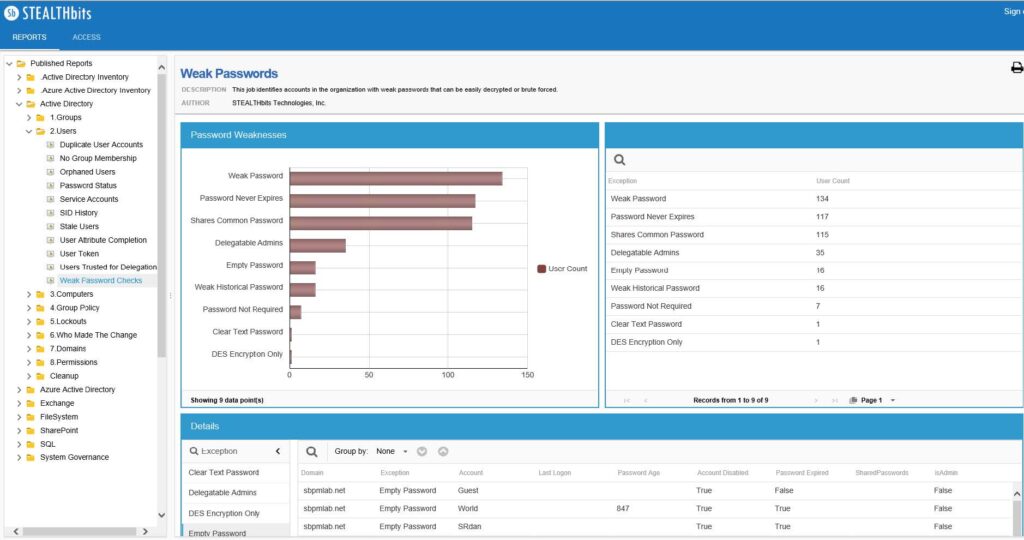The height and width of the screenshot is (540, 1024).
Task: Collapse the Exception filter panel with the chevron
Action: click(x=278, y=451)
